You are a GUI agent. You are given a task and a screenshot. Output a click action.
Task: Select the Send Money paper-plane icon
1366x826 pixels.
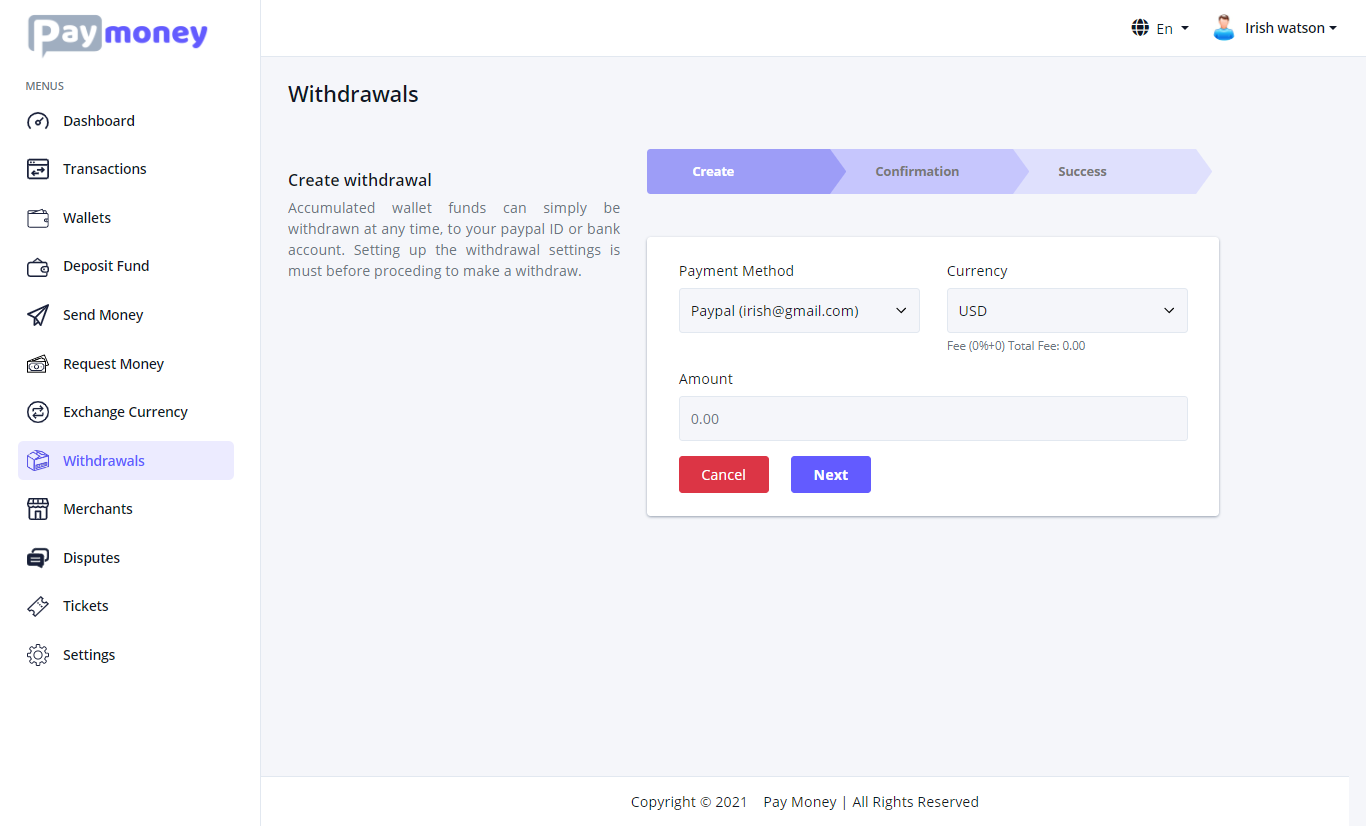coord(37,314)
